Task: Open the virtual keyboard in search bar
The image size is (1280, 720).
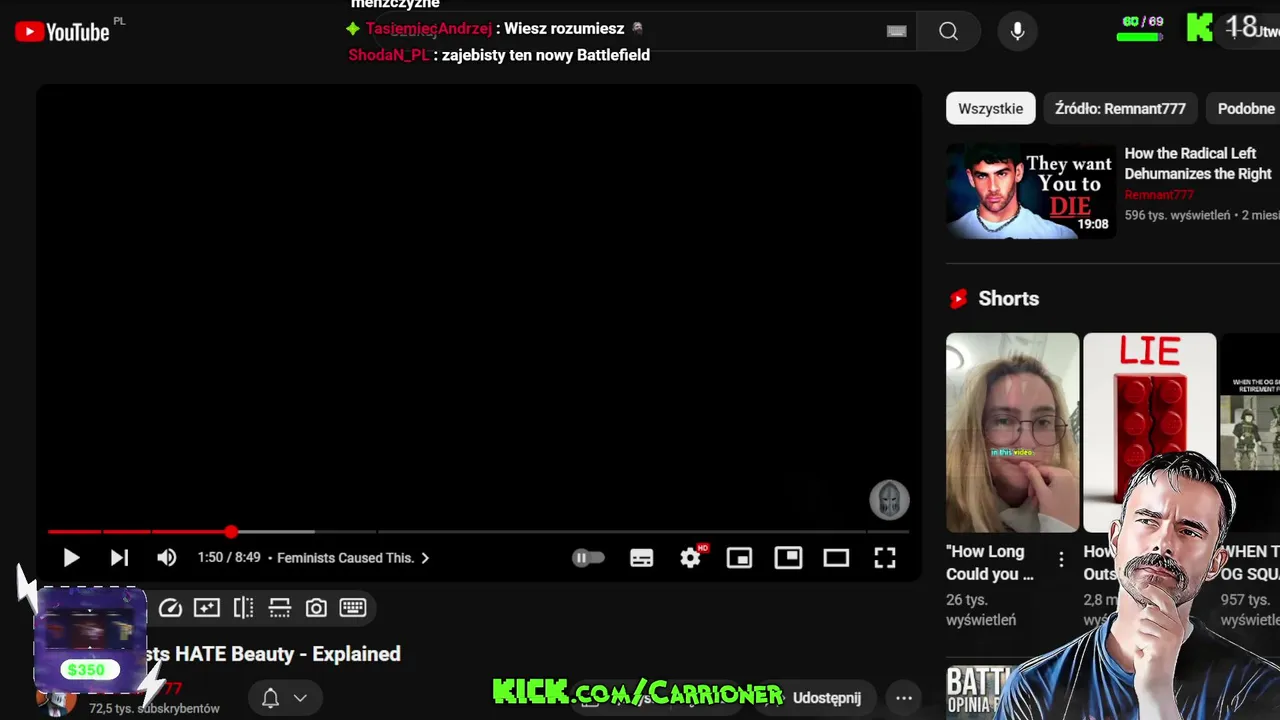Action: (897, 32)
